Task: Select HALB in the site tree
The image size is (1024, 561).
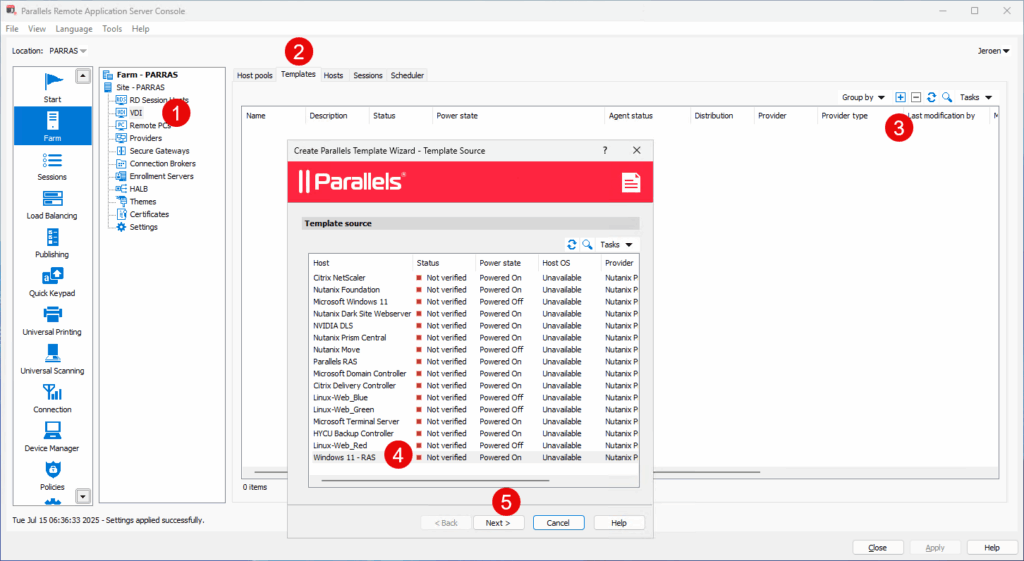Action: 138,189
